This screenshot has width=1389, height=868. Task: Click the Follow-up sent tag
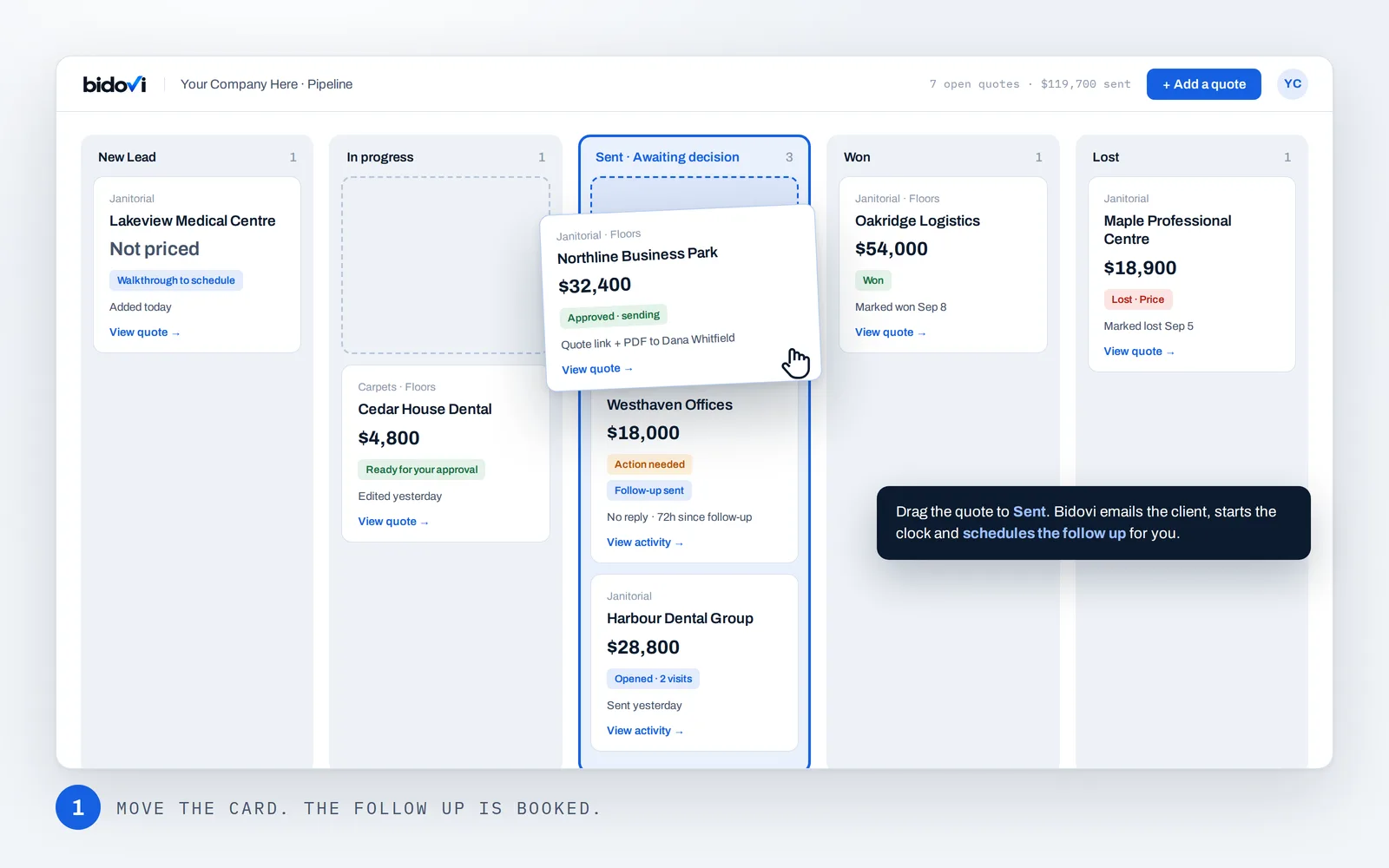click(x=649, y=490)
